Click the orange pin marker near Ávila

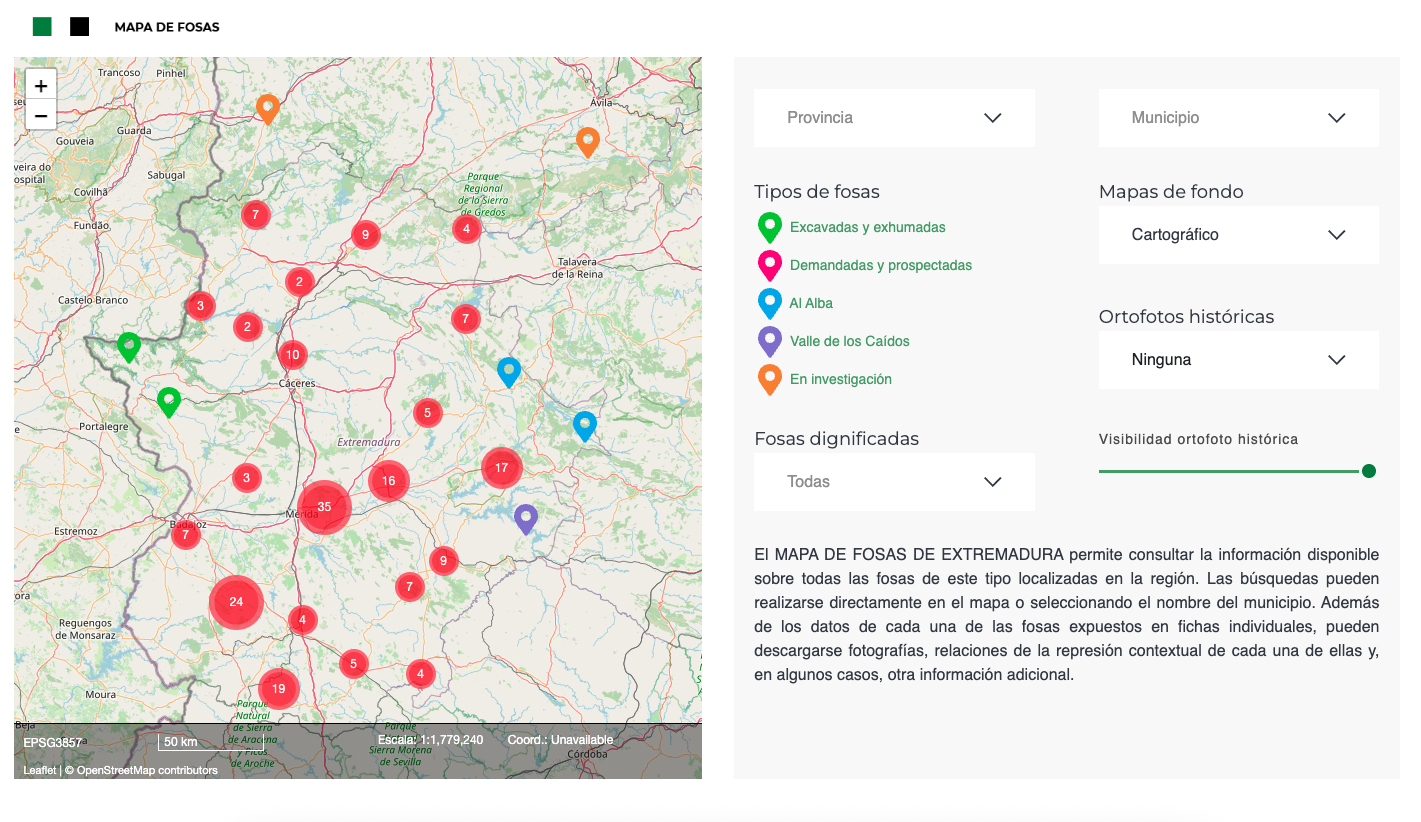588,141
